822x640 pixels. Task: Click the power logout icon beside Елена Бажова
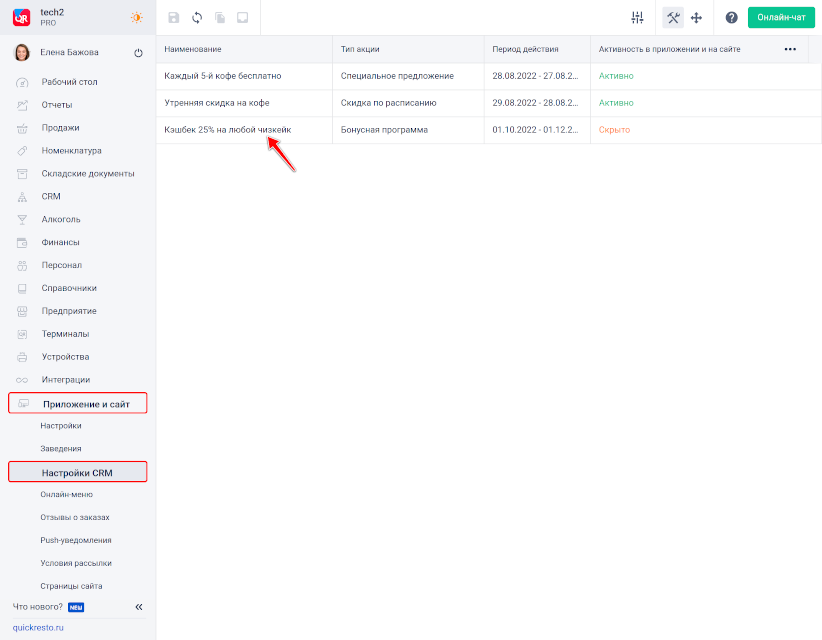pos(138,53)
